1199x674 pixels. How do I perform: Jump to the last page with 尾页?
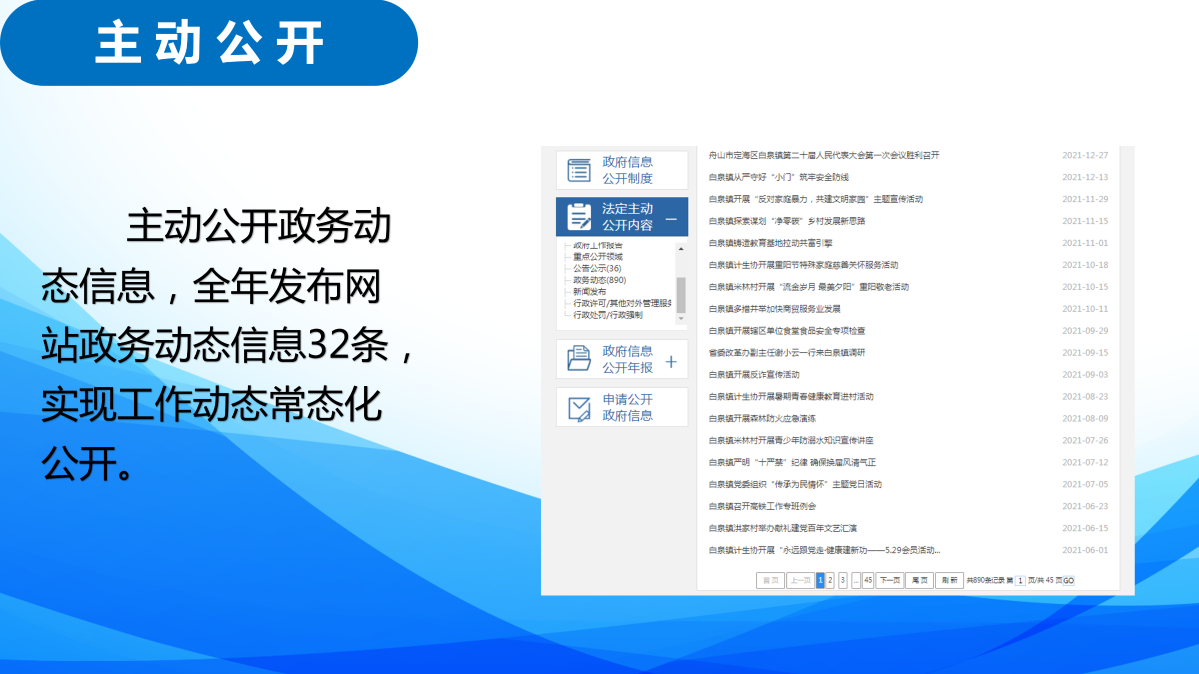click(x=919, y=580)
